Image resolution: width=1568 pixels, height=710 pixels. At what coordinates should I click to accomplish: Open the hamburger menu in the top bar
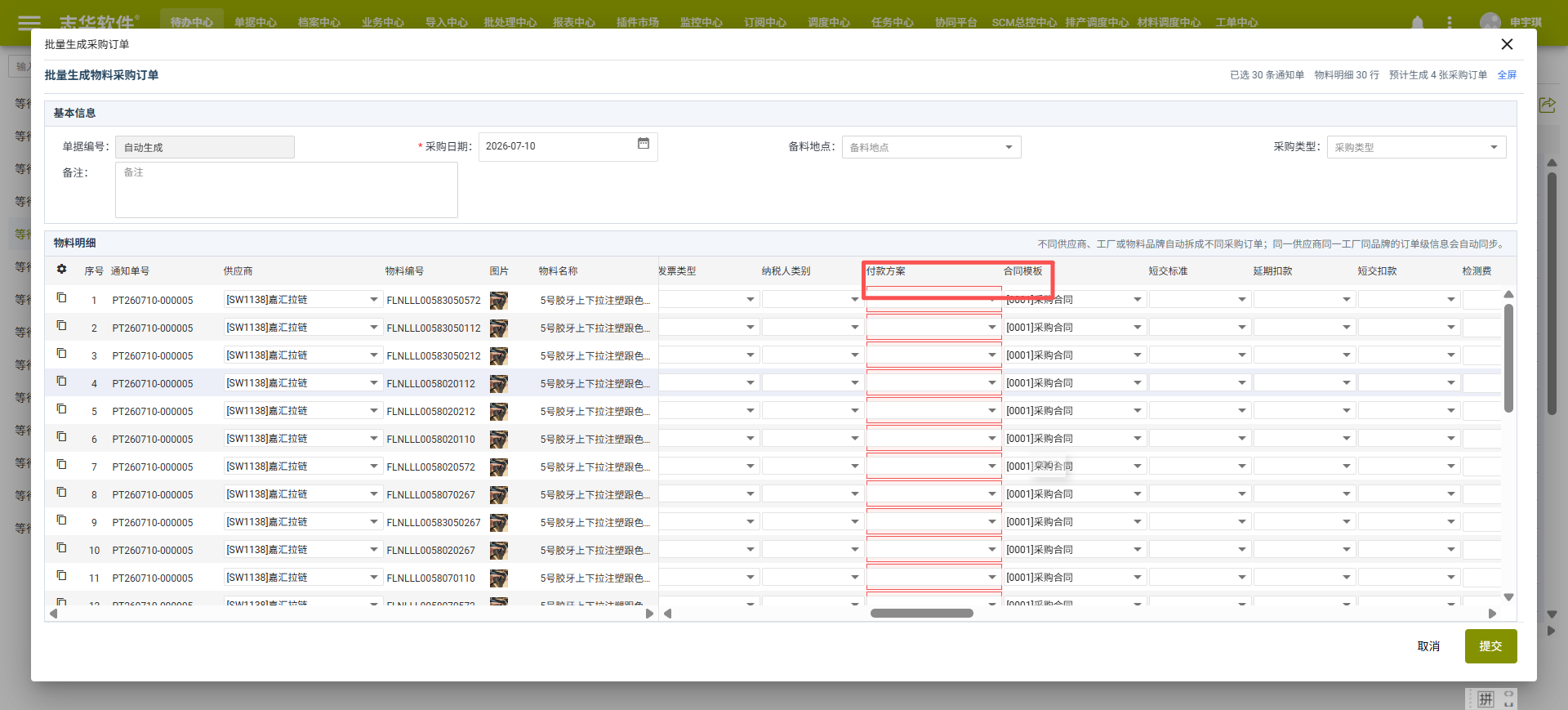pos(29,22)
